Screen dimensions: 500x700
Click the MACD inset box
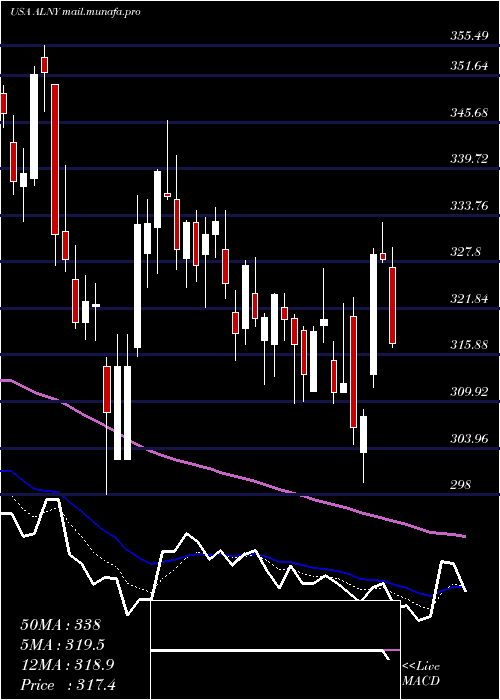coord(275,650)
